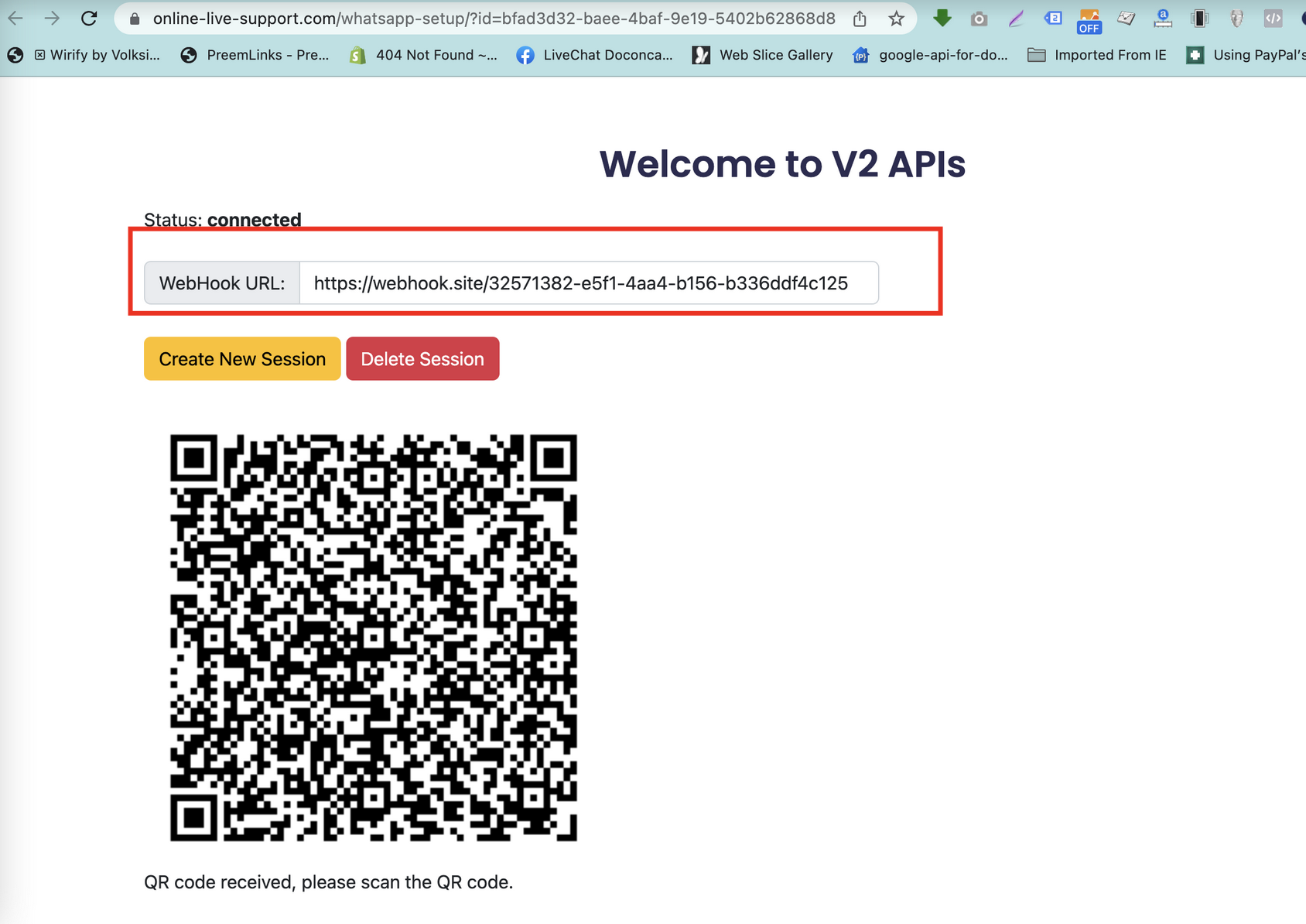Click the google-api house icon
This screenshot has width=1306, height=924.
point(860,55)
